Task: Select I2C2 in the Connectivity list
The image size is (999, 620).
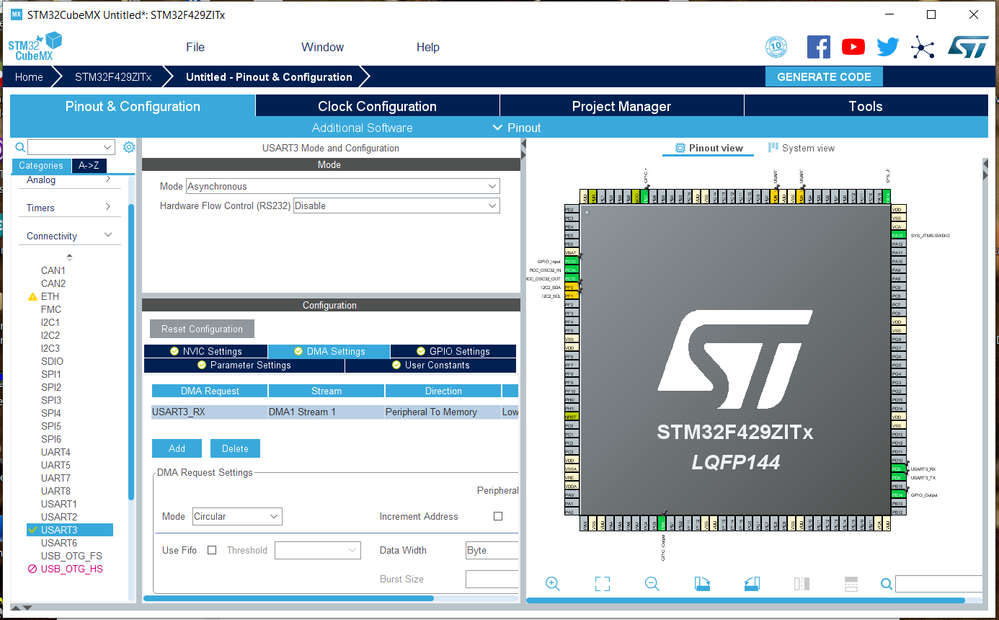Action: (50, 335)
